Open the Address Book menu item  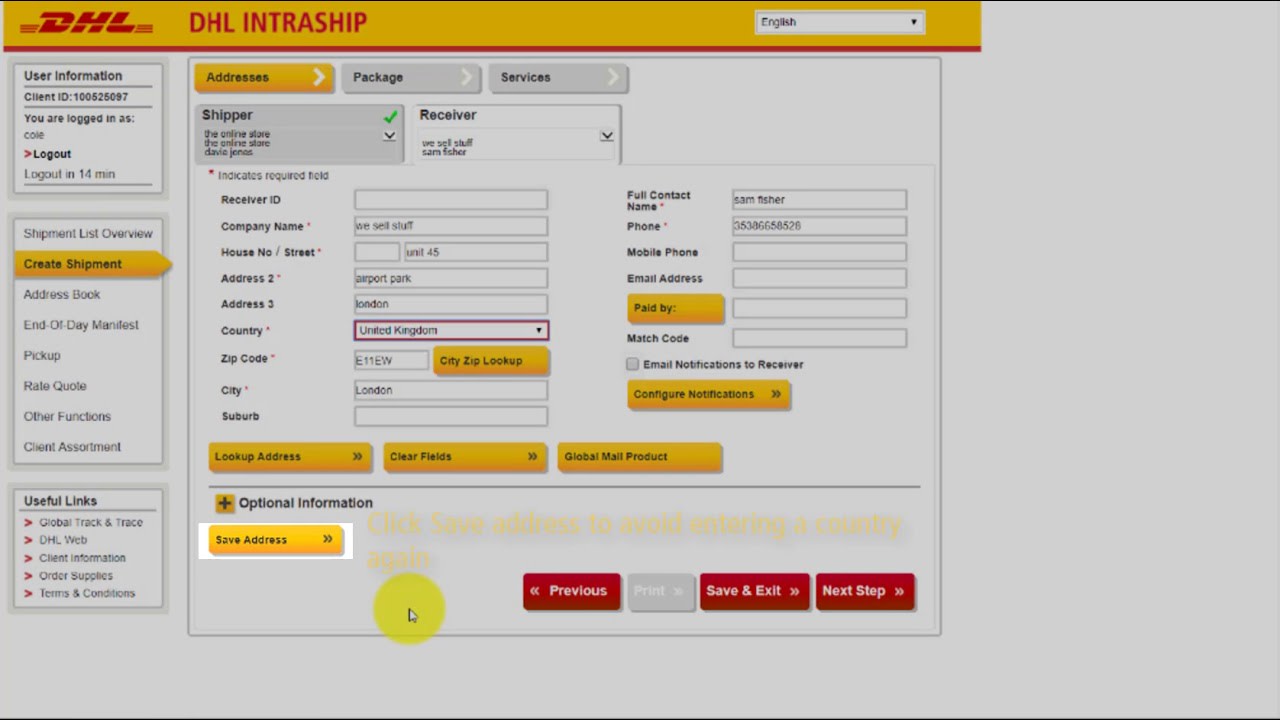pyautogui.click(x=62, y=294)
